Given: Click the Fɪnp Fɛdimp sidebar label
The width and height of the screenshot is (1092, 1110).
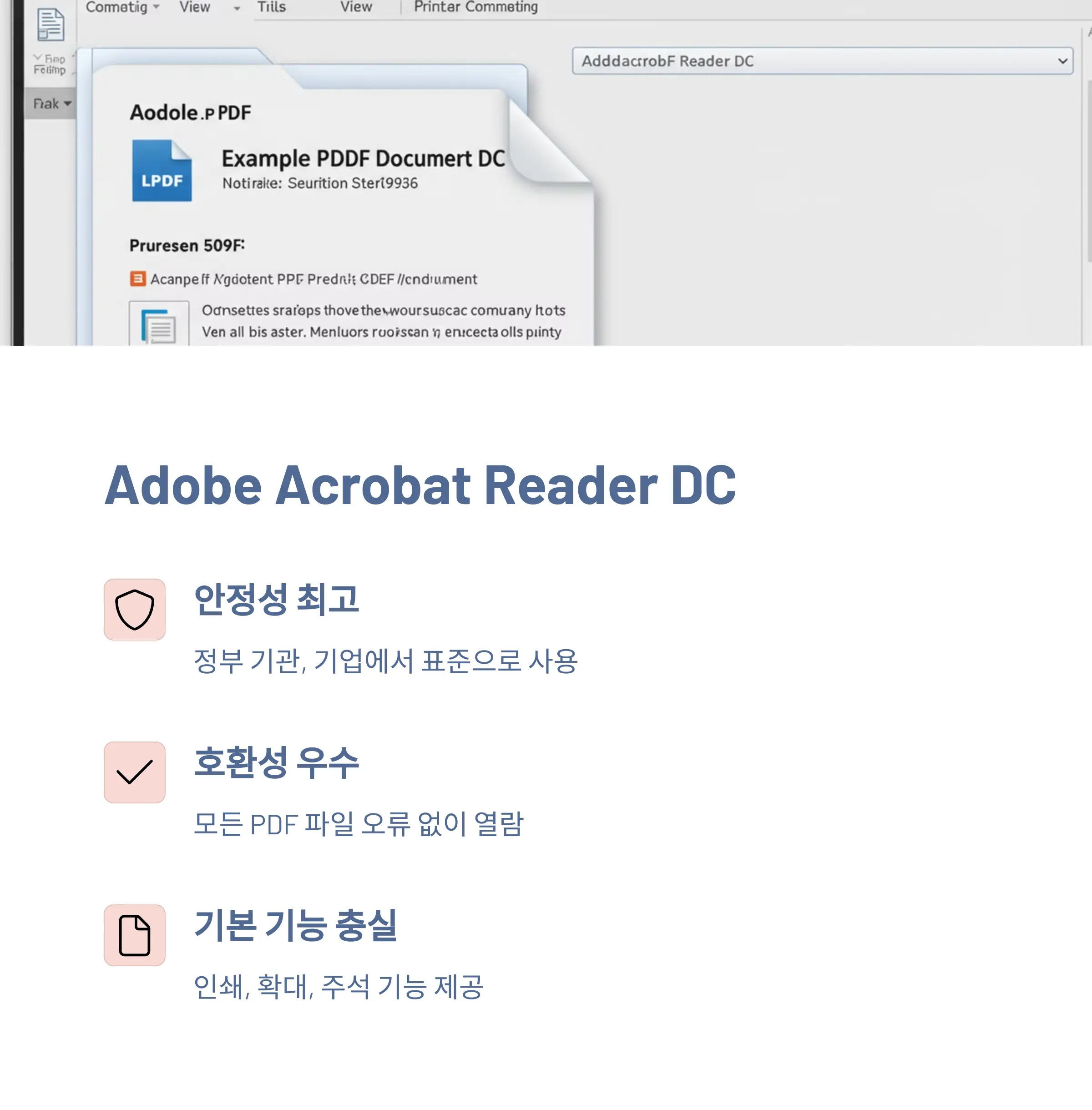Looking at the screenshot, I should [x=49, y=64].
